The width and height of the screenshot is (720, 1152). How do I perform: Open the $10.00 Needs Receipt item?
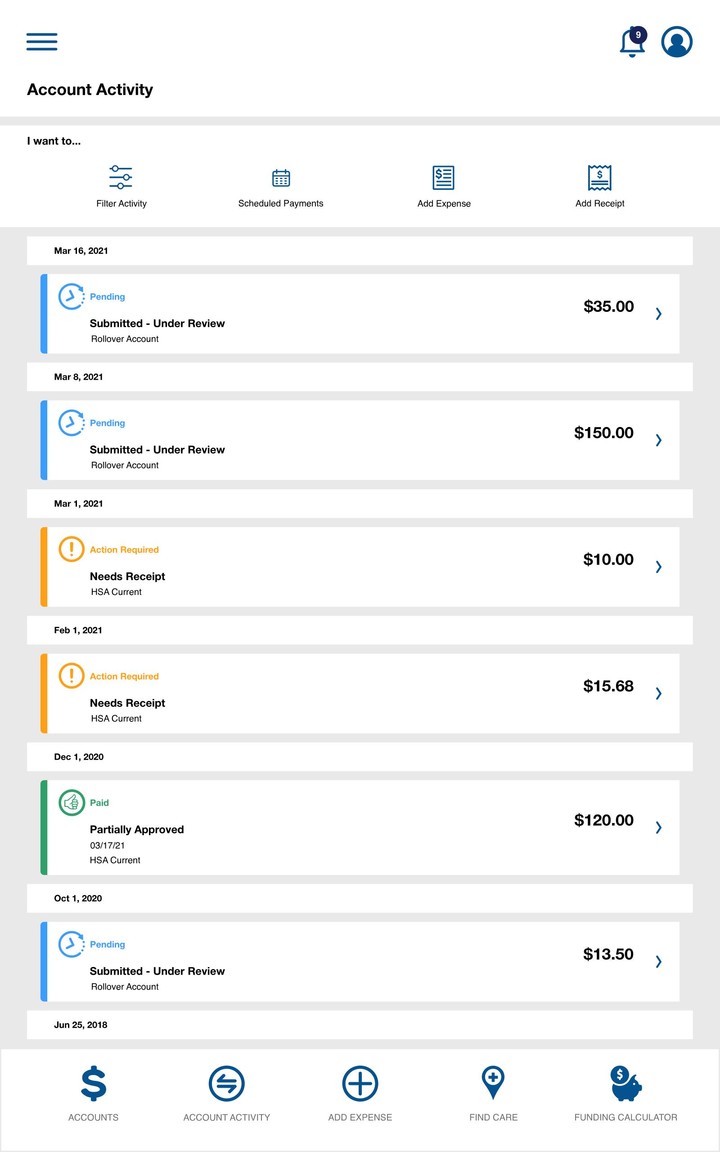click(658, 566)
